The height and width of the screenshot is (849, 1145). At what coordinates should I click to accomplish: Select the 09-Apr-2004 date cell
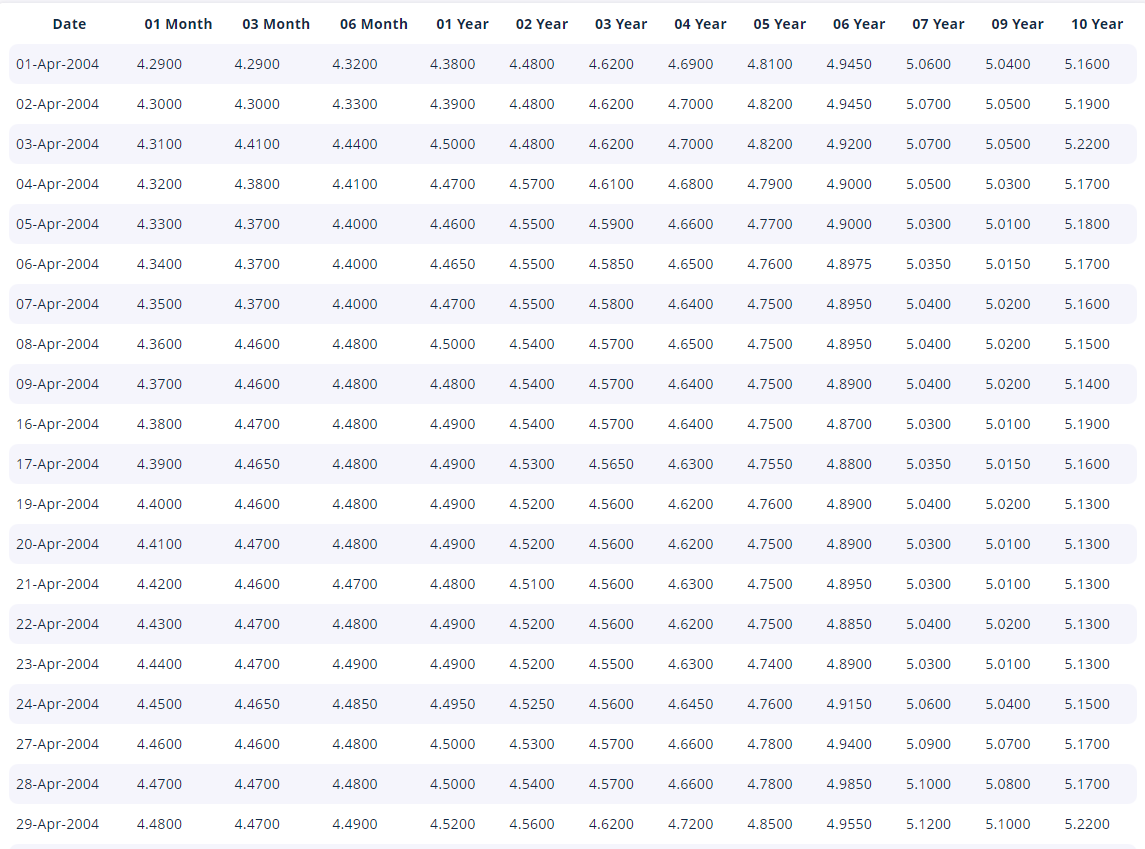coord(58,384)
